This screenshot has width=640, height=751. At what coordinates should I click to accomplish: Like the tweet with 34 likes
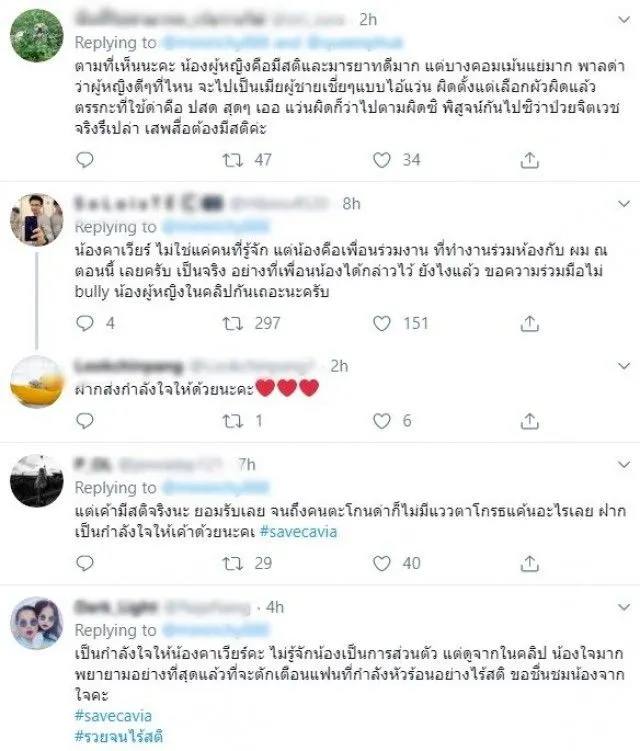point(382,160)
